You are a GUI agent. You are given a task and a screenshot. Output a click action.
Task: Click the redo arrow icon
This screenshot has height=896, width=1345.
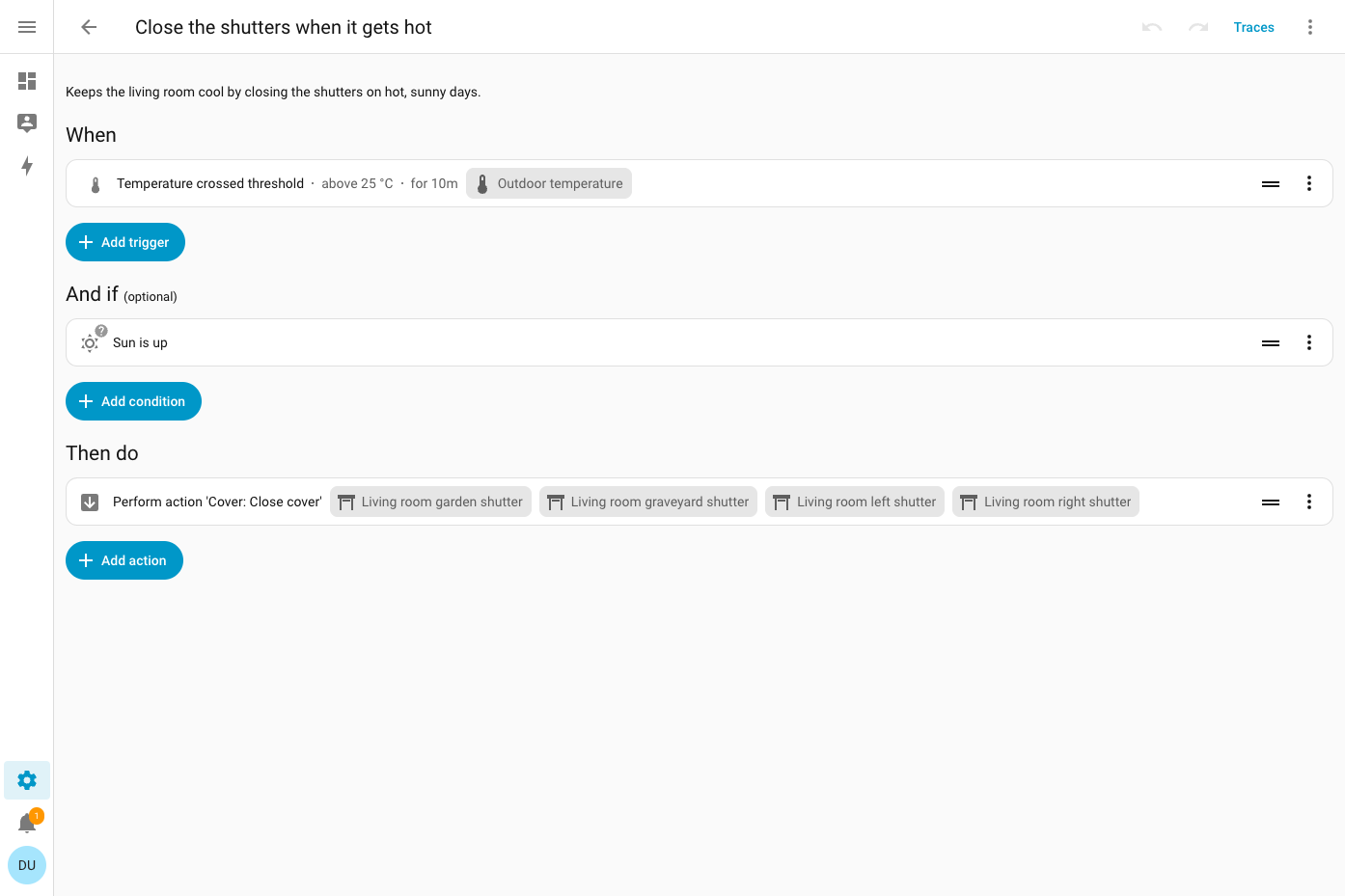(1198, 27)
